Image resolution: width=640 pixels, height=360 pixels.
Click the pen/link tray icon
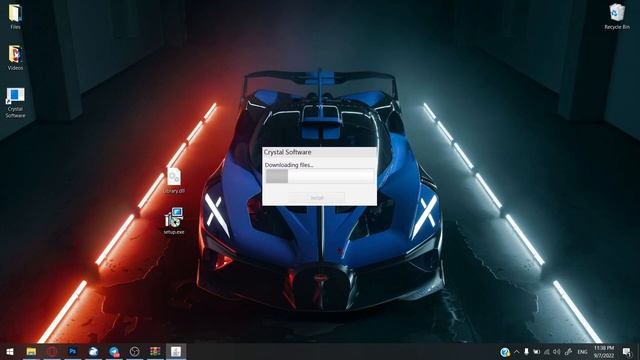coord(568,352)
